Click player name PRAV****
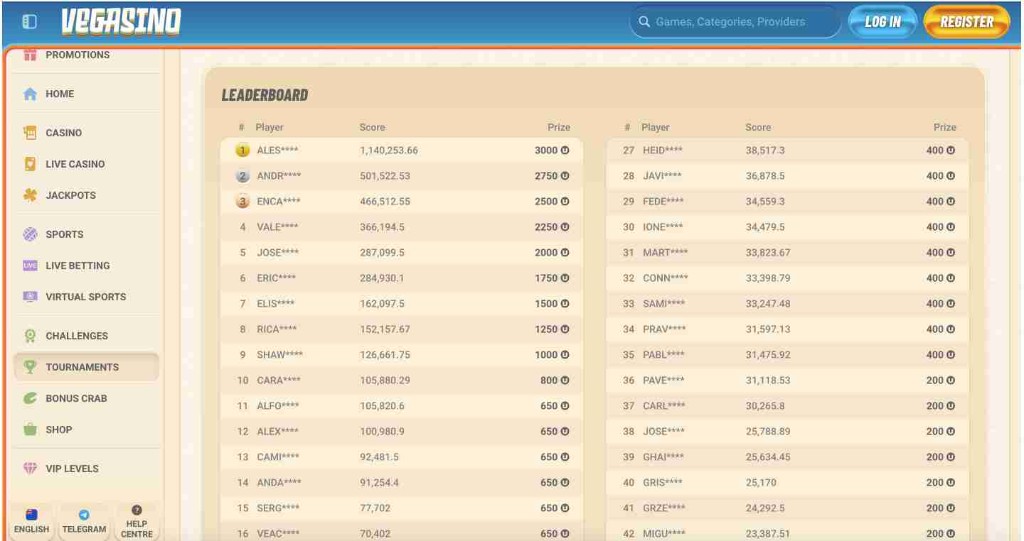This screenshot has width=1024, height=541. [664, 329]
